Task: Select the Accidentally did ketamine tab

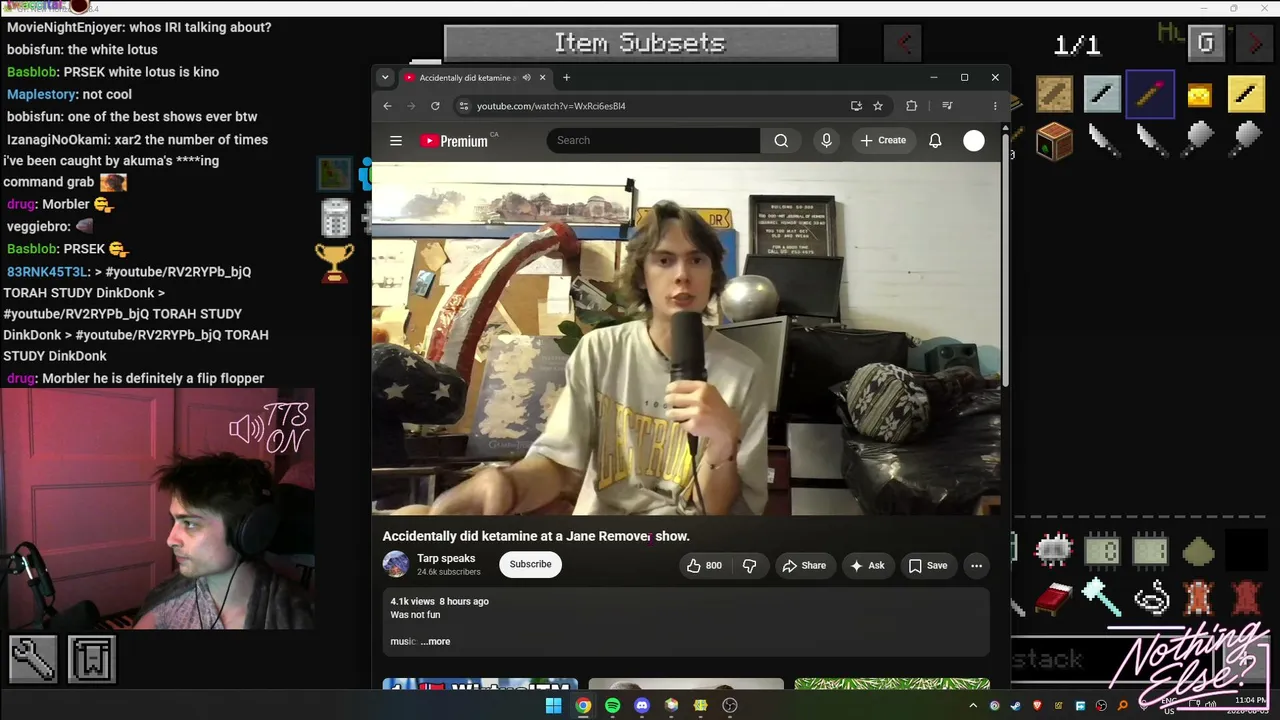Action: (x=467, y=78)
